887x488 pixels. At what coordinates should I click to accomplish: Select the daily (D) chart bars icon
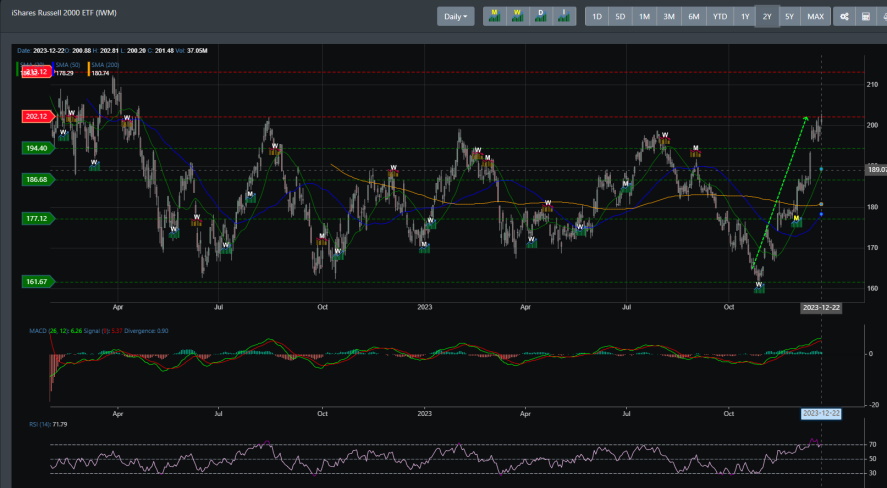(x=541, y=16)
